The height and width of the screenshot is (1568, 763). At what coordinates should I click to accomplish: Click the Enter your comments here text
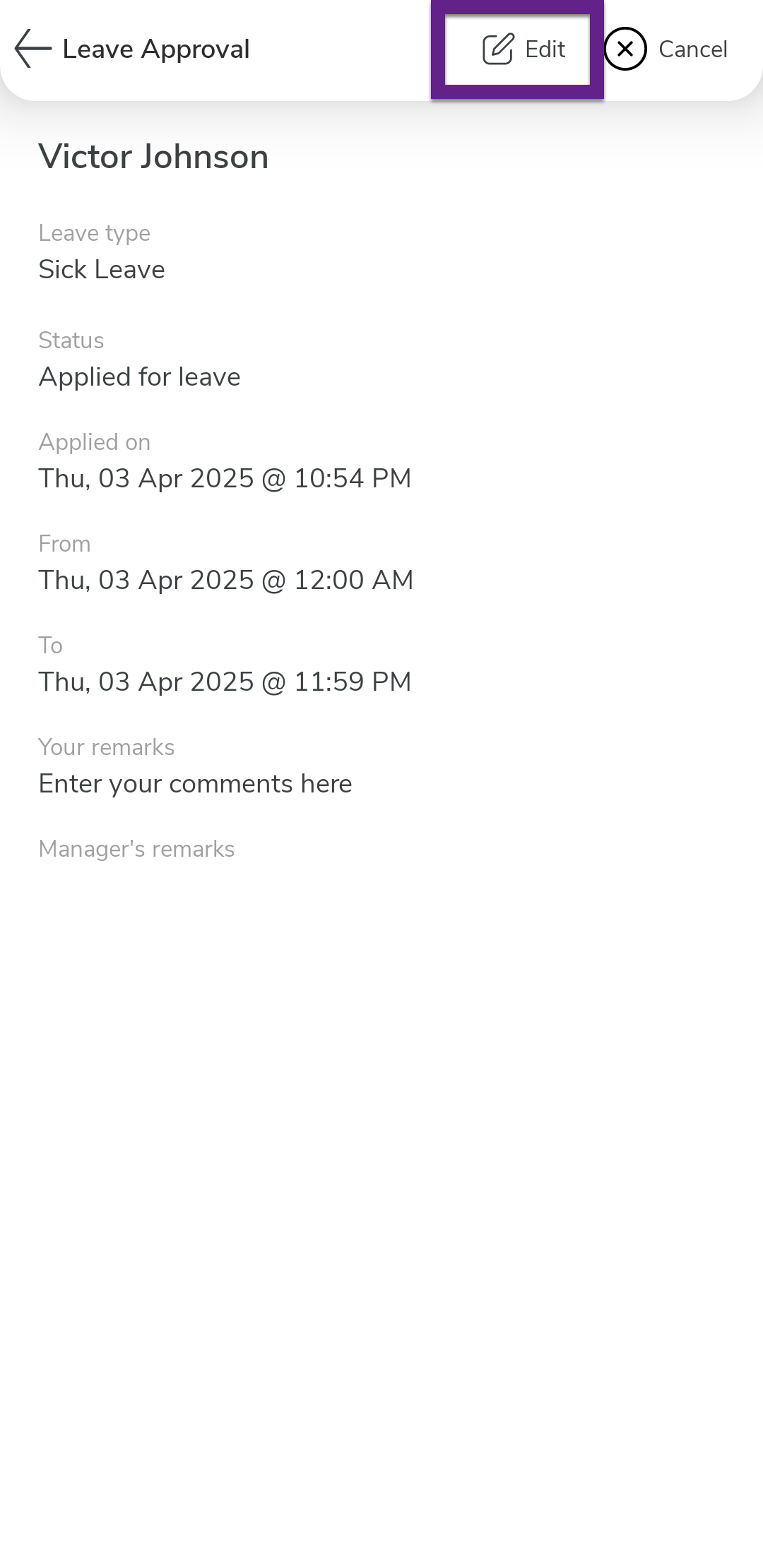click(x=195, y=784)
